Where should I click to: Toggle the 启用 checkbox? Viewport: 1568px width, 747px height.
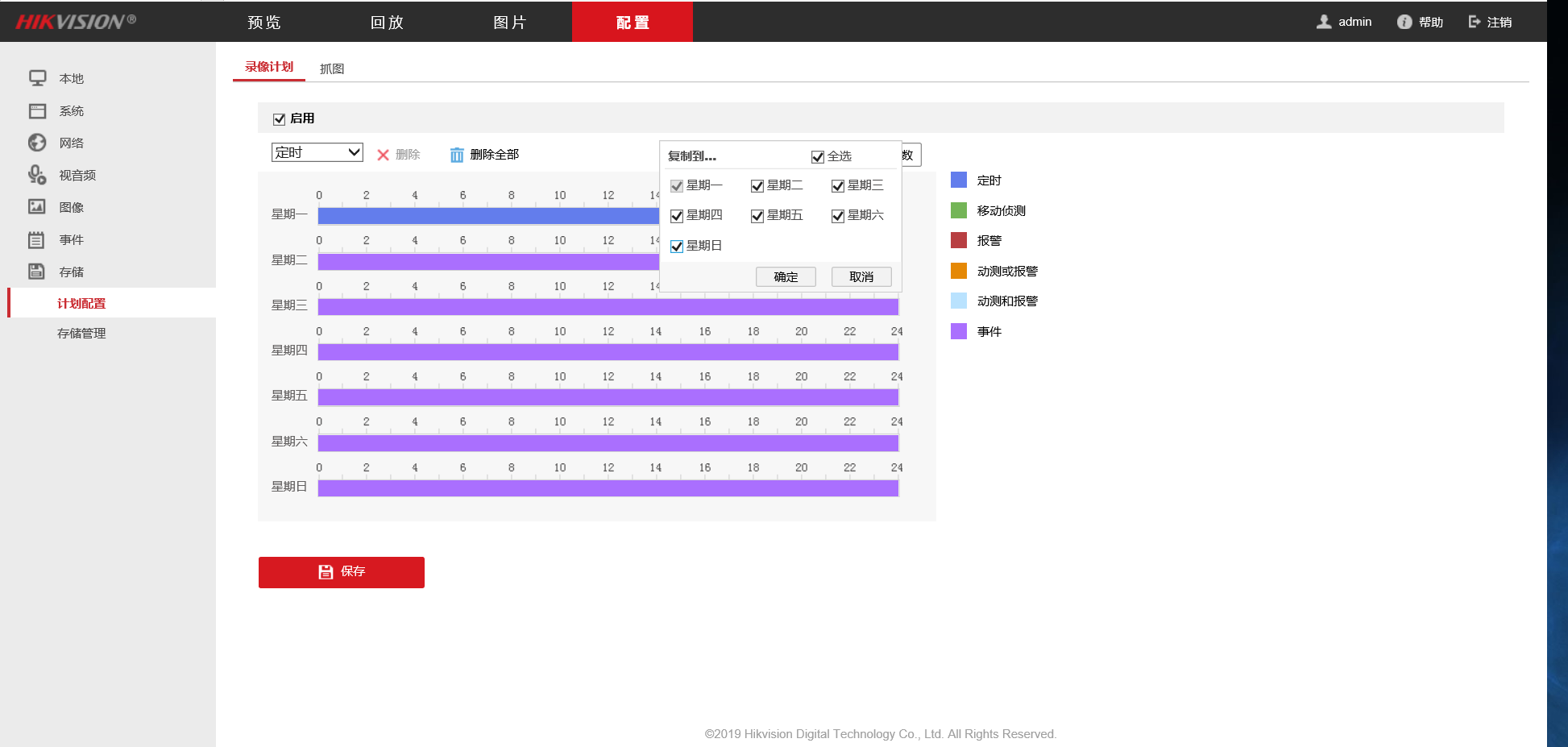coord(280,119)
